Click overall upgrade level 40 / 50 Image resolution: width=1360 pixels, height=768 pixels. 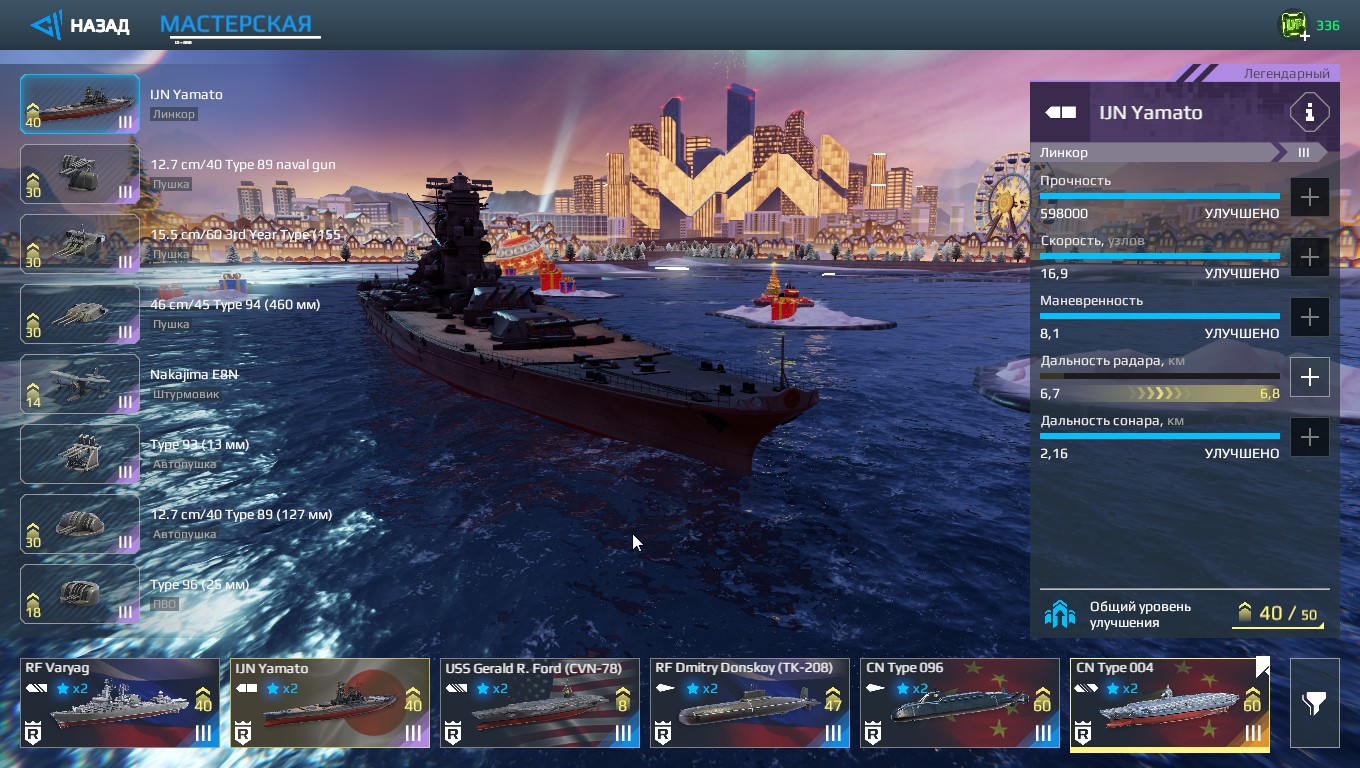[1278, 613]
